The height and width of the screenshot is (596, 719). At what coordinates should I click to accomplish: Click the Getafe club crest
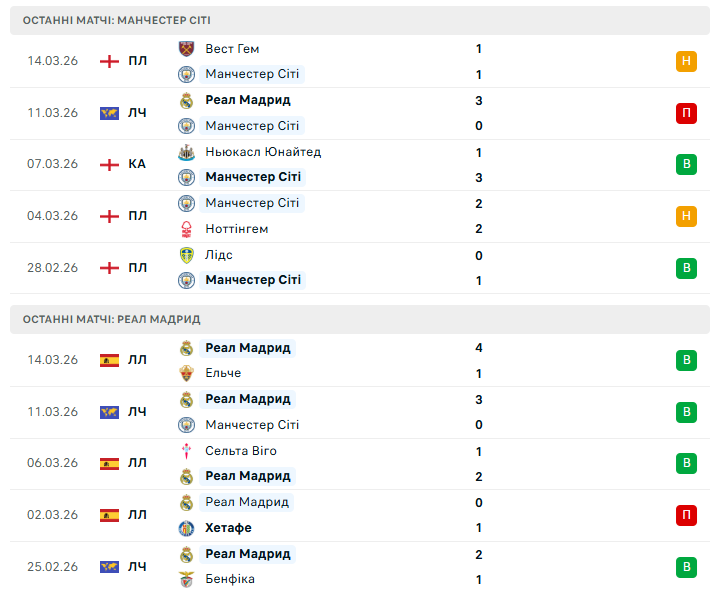[x=186, y=528]
